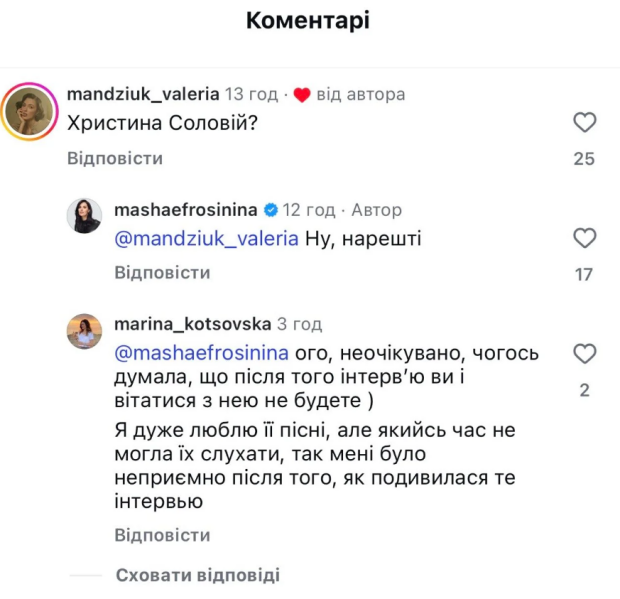Viewport: 620px width, 599px height.
Task: View the 17 likes count on mashaefrosinina's reply
Action: 584,274
